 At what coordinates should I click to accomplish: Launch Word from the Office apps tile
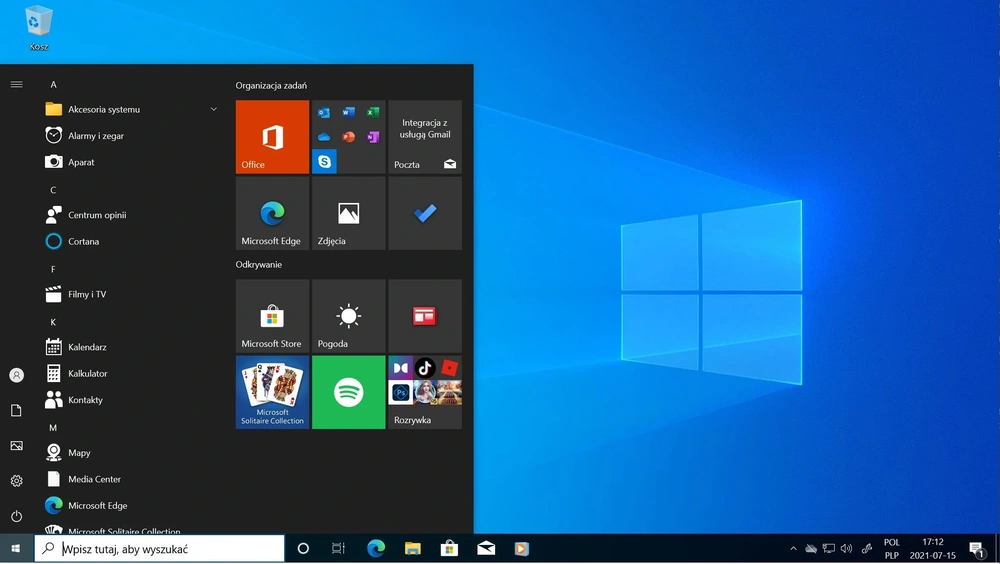[x=348, y=113]
